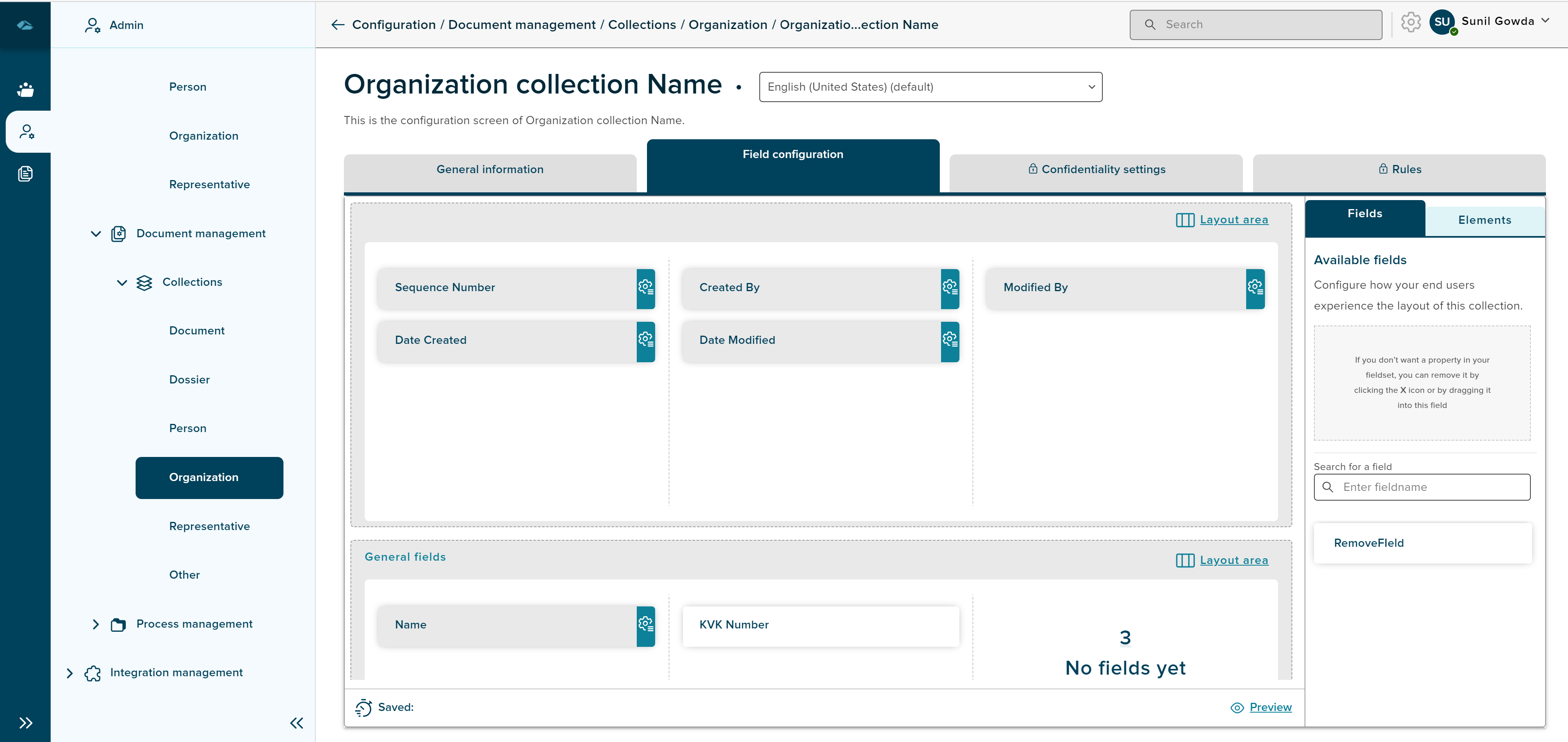The width and height of the screenshot is (1568, 742).
Task: Open the Confidentiality settings tab
Action: [x=1096, y=170]
